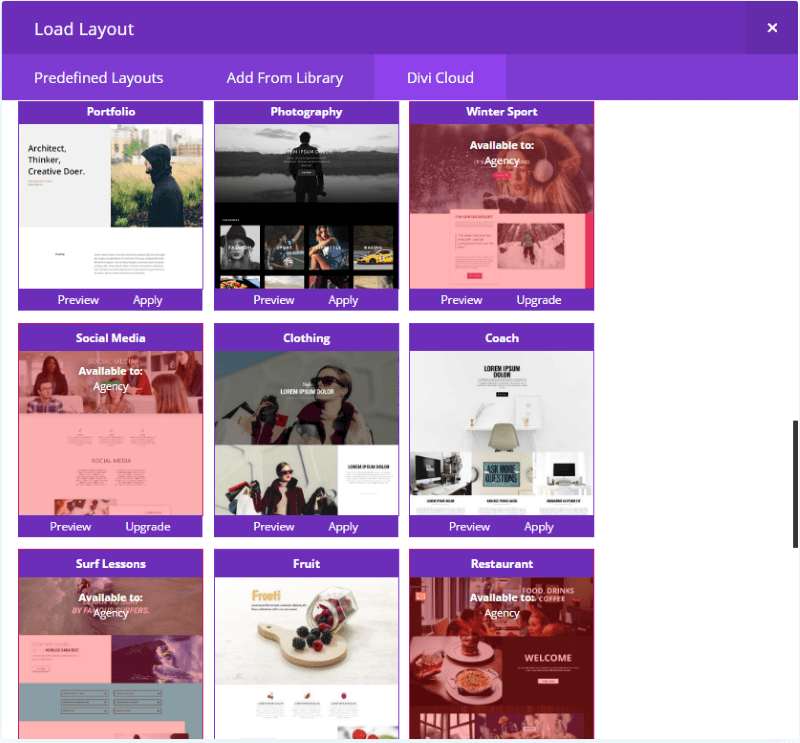
Task: Select the Divi Cloud tab
Action: (x=440, y=78)
